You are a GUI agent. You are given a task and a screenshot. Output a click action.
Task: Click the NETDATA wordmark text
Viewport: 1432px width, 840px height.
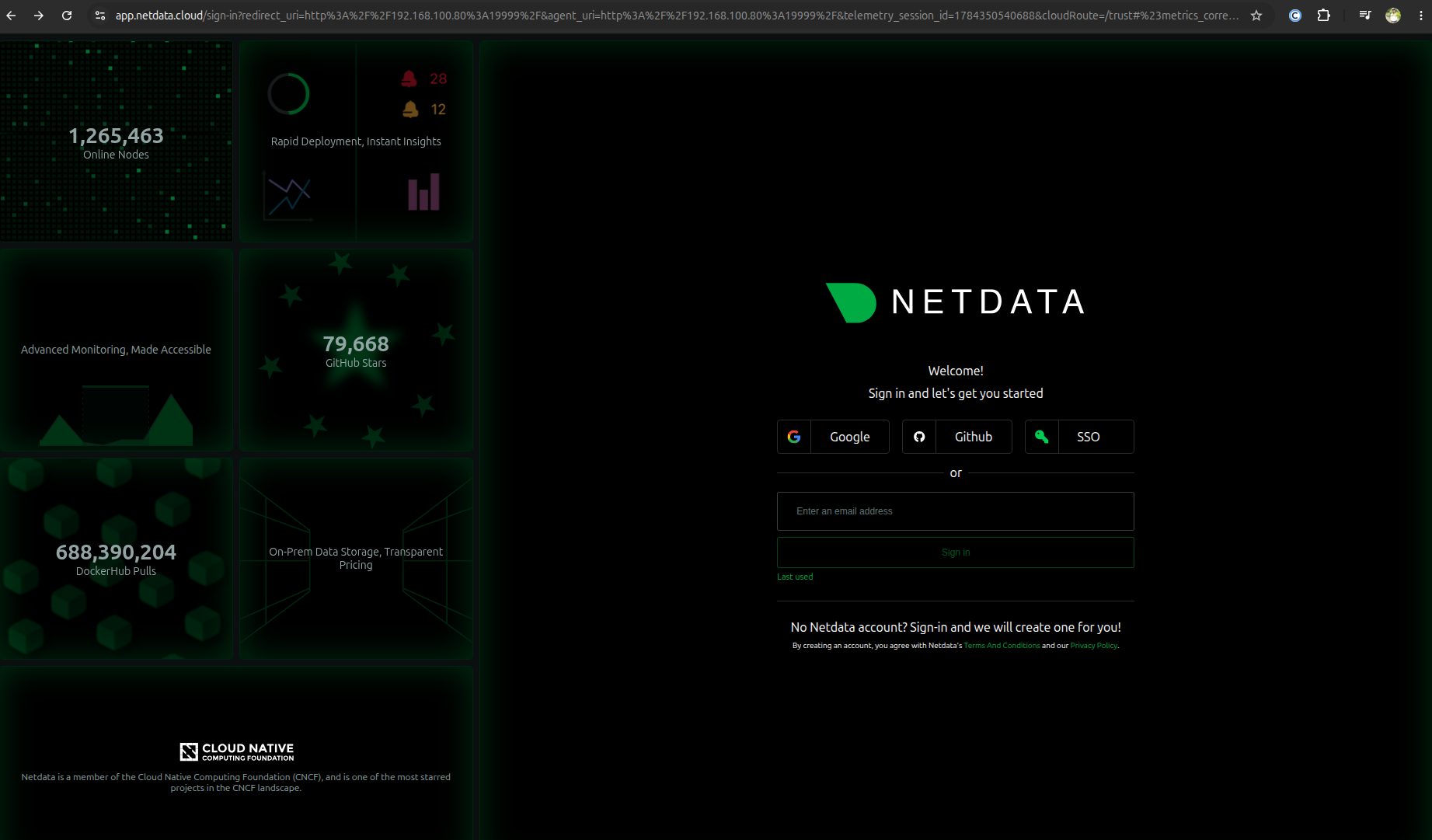[988, 302]
